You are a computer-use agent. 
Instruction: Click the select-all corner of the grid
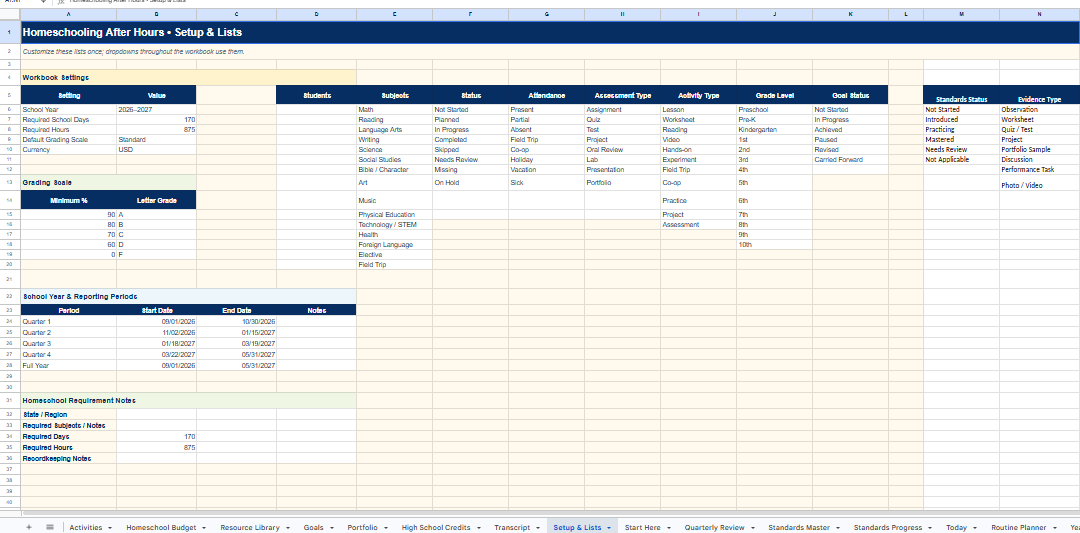[10, 14]
